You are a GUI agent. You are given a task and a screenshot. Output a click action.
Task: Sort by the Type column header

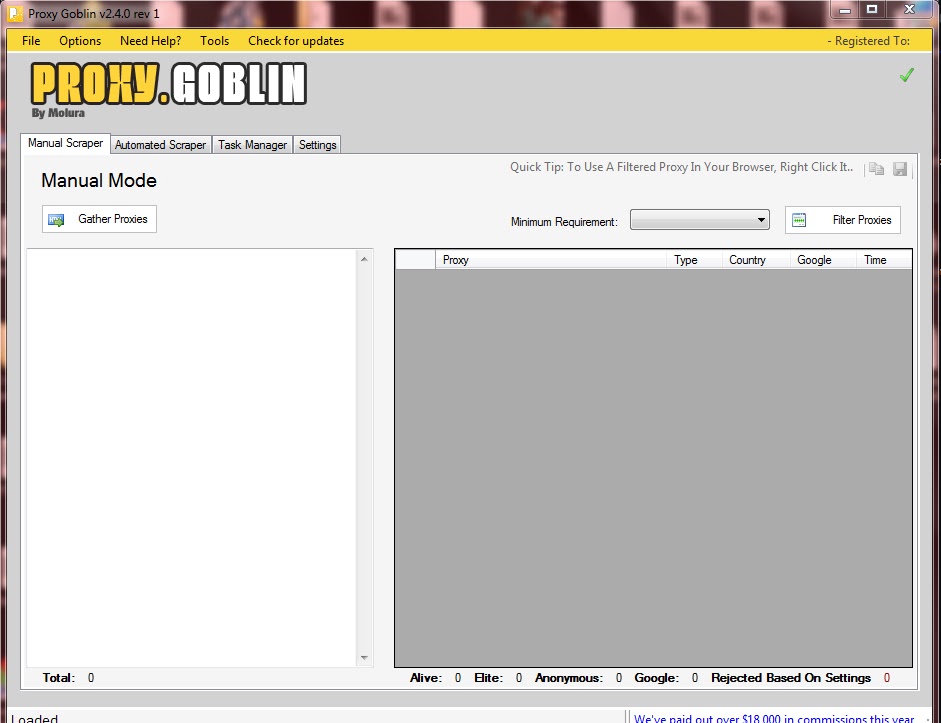[694, 260]
